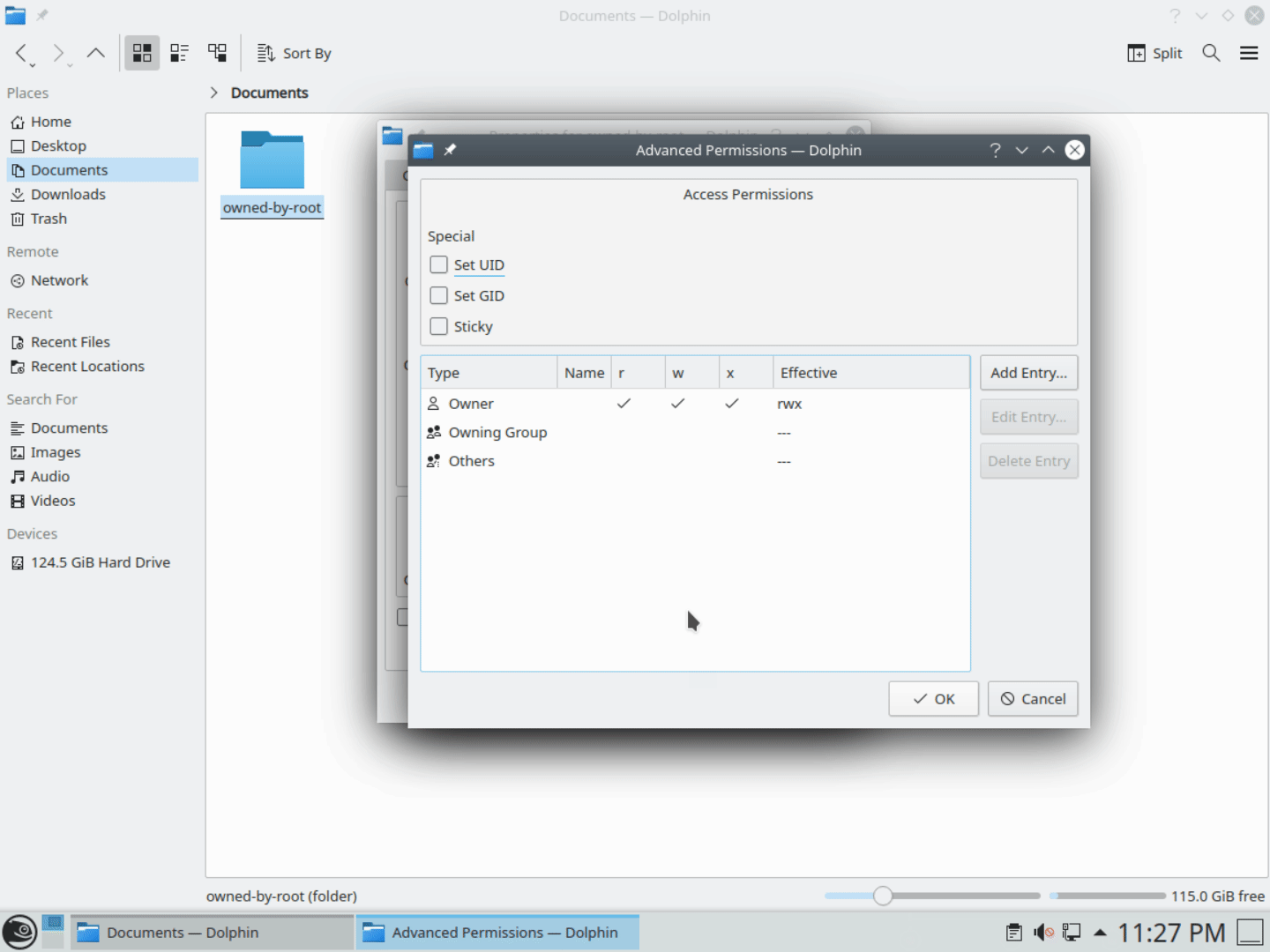The width and height of the screenshot is (1270, 952).
Task: Select the Others row
Action: tap(695, 461)
